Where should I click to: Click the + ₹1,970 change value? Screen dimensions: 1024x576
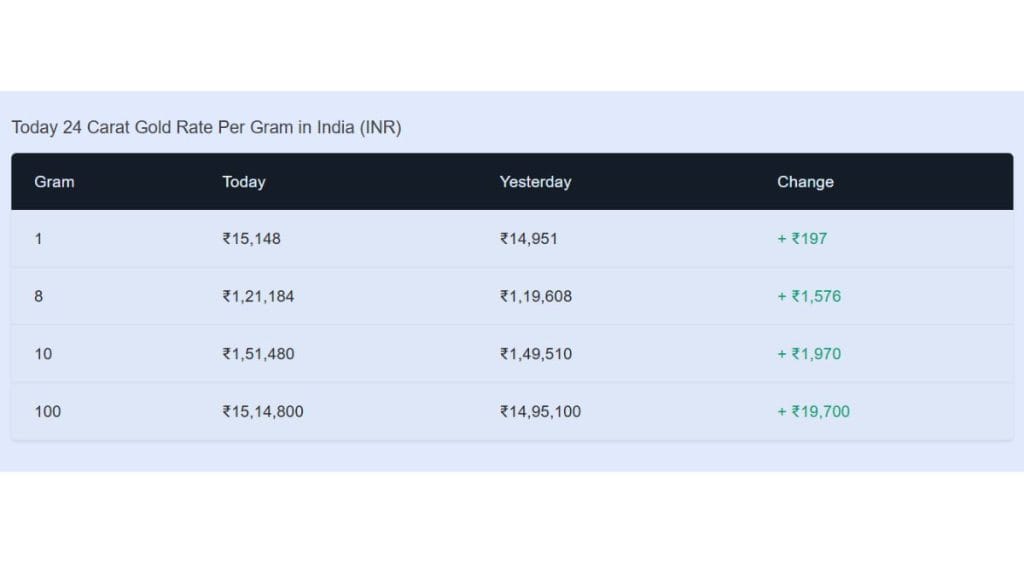pos(809,354)
